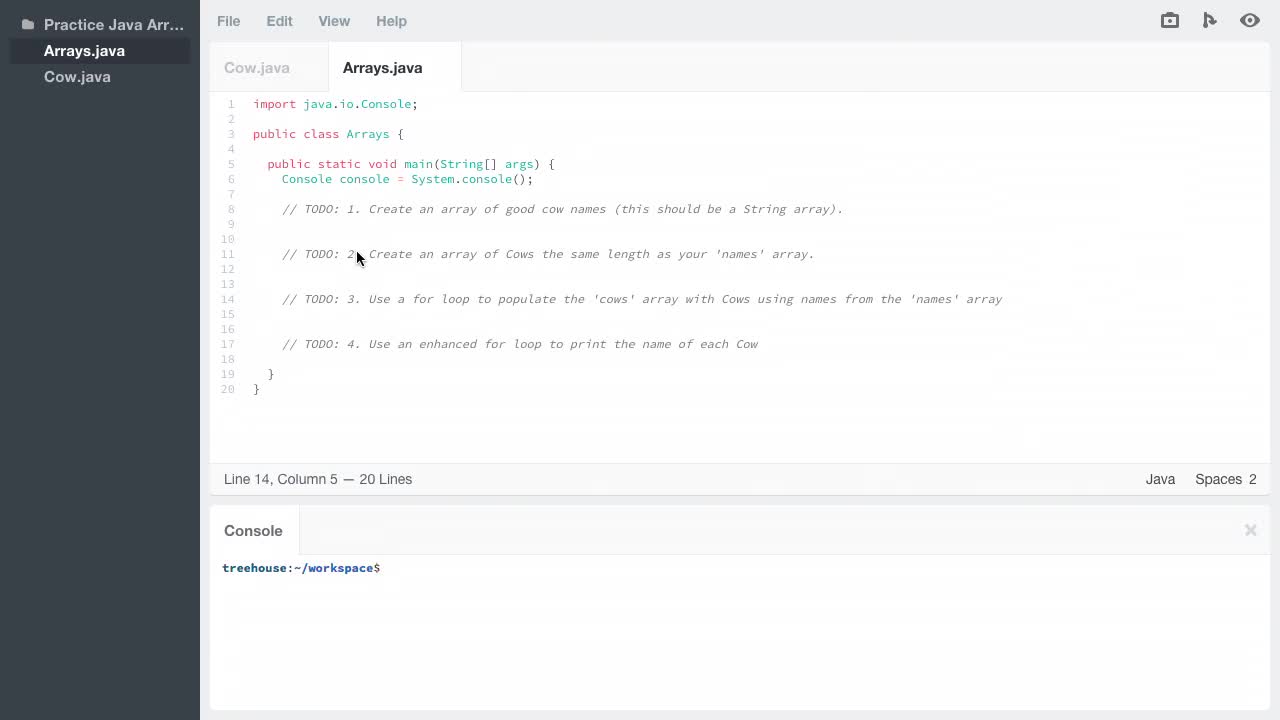The image size is (1280, 720).
Task: Open the Help menu
Action: [391, 21]
